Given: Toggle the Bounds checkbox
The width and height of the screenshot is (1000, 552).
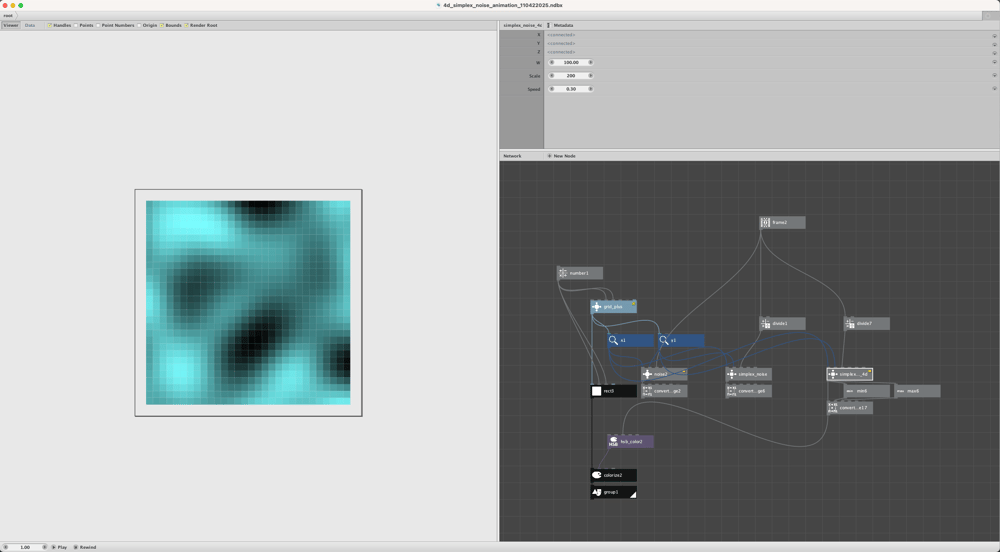Looking at the screenshot, I should pos(162,25).
